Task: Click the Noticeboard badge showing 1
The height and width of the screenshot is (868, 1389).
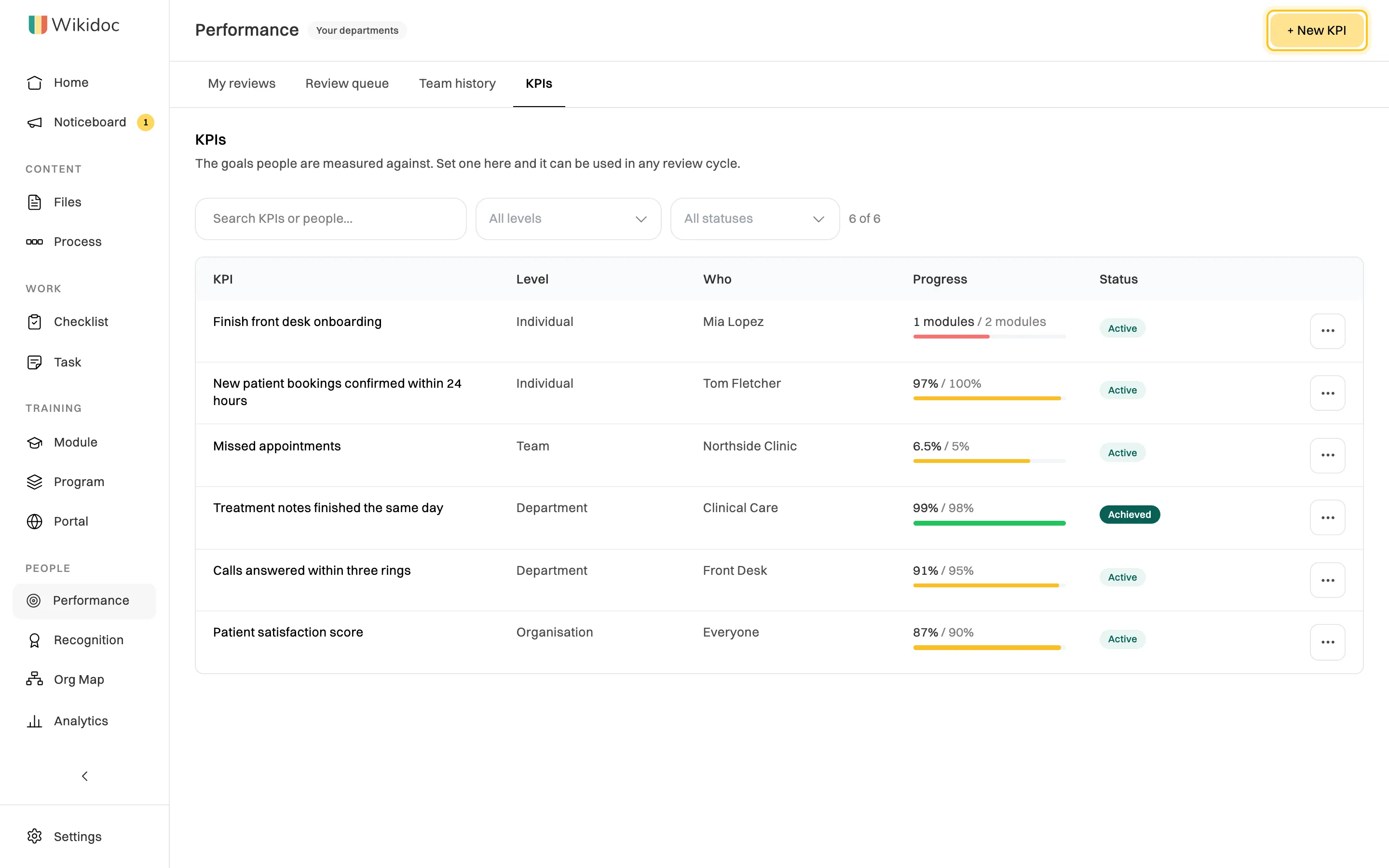Action: (x=145, y=122)
